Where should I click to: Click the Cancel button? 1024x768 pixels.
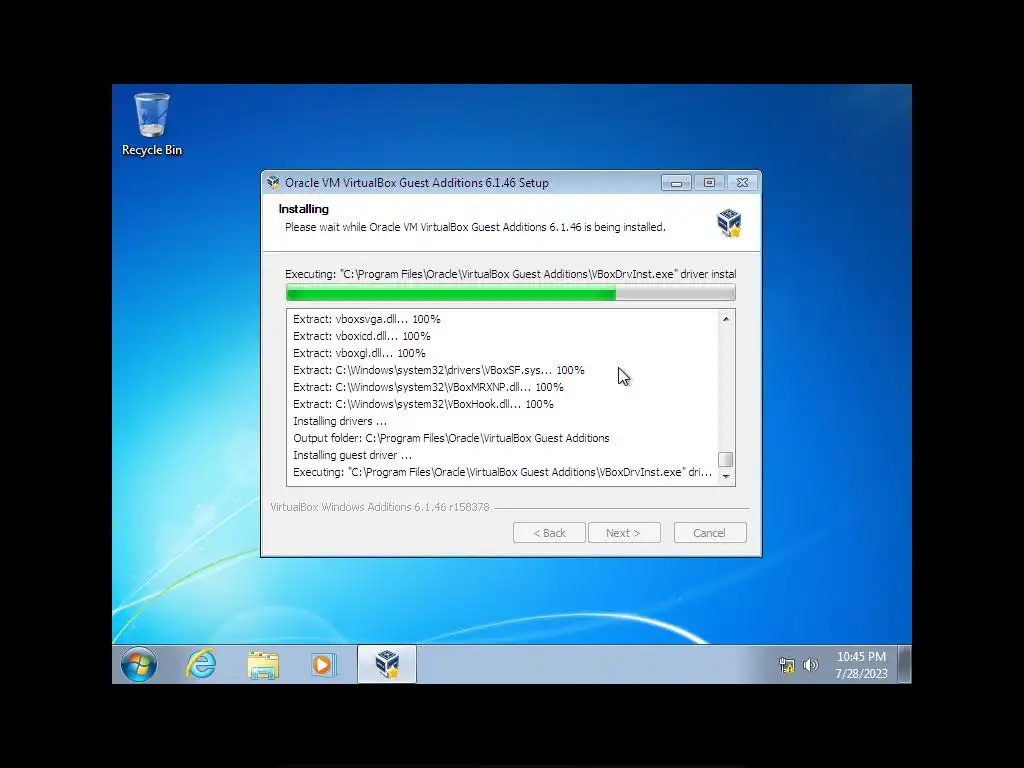pyautogui.click(x=710, y=533)
